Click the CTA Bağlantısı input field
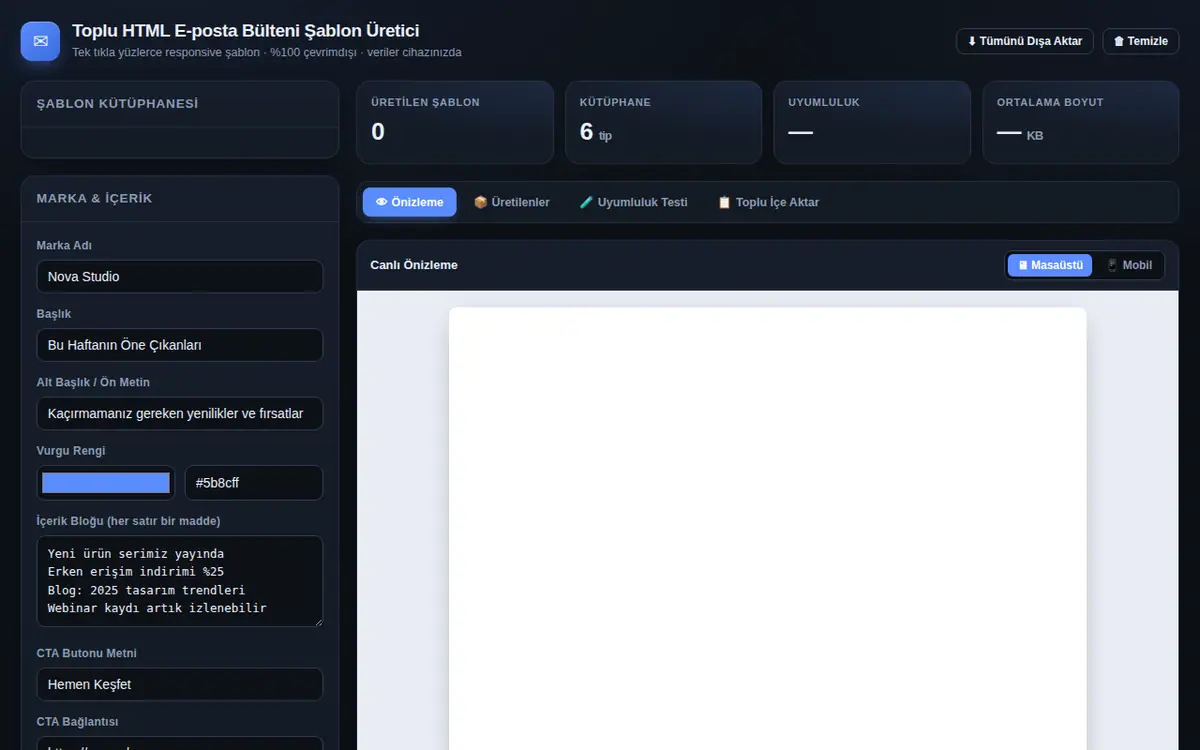The width and height of the screenshot is (1200, 750). coord(180,743)
